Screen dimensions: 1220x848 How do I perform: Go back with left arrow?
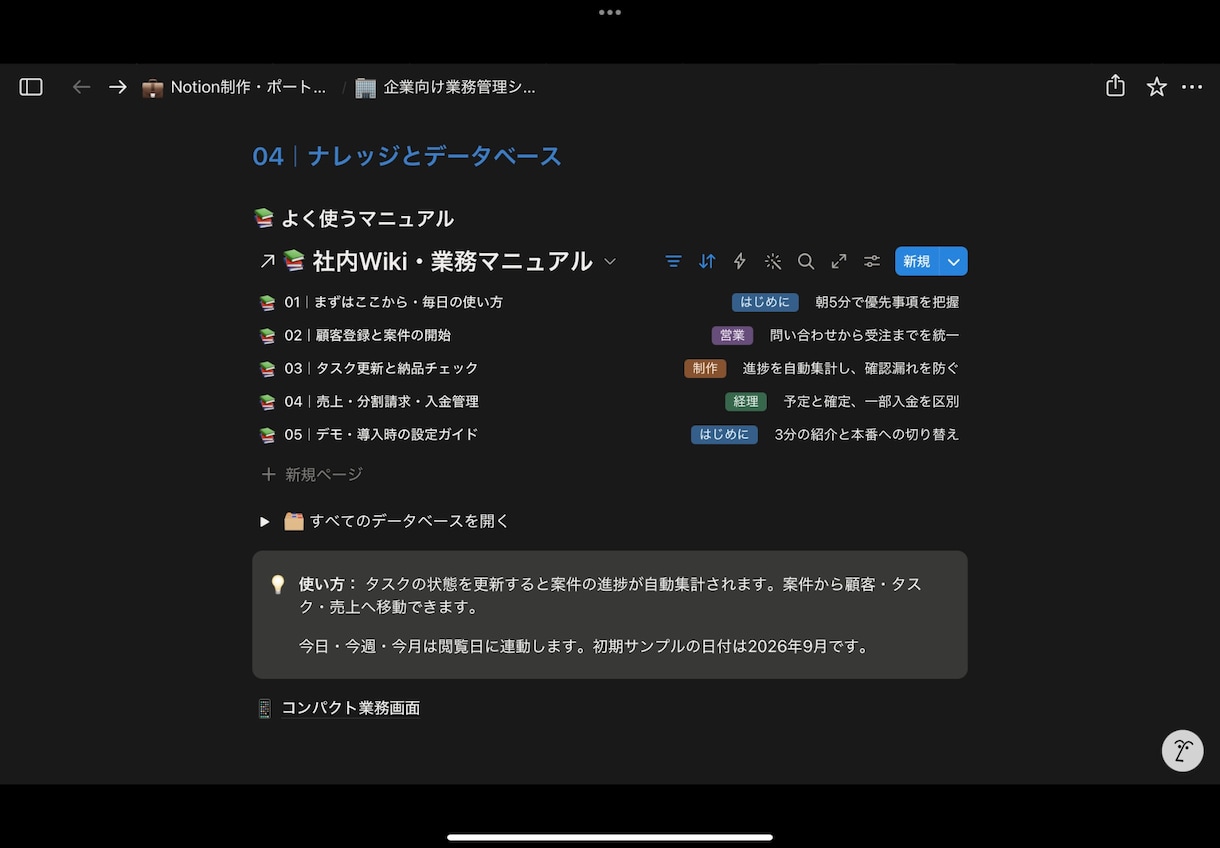[82, 87]
